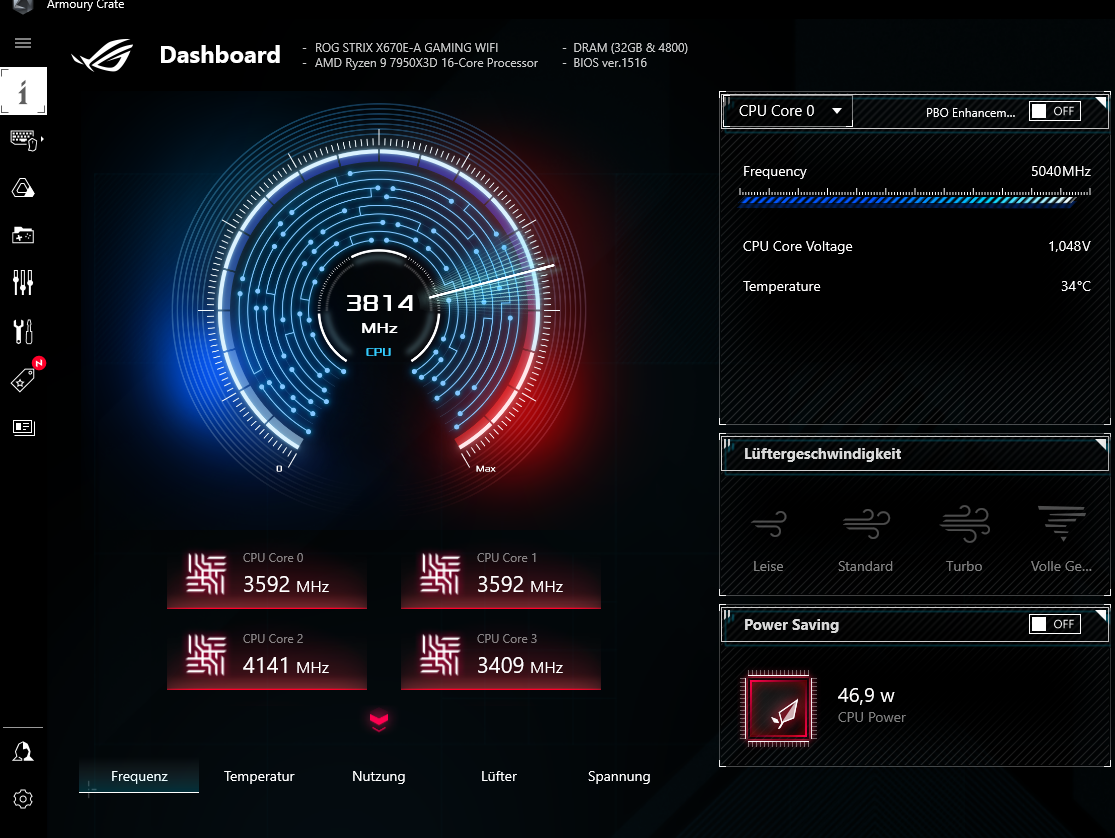The height and width of the screenshot is (838, 1115).
Task: Switch to the Lüfter tab
Action: pos(498,776)
